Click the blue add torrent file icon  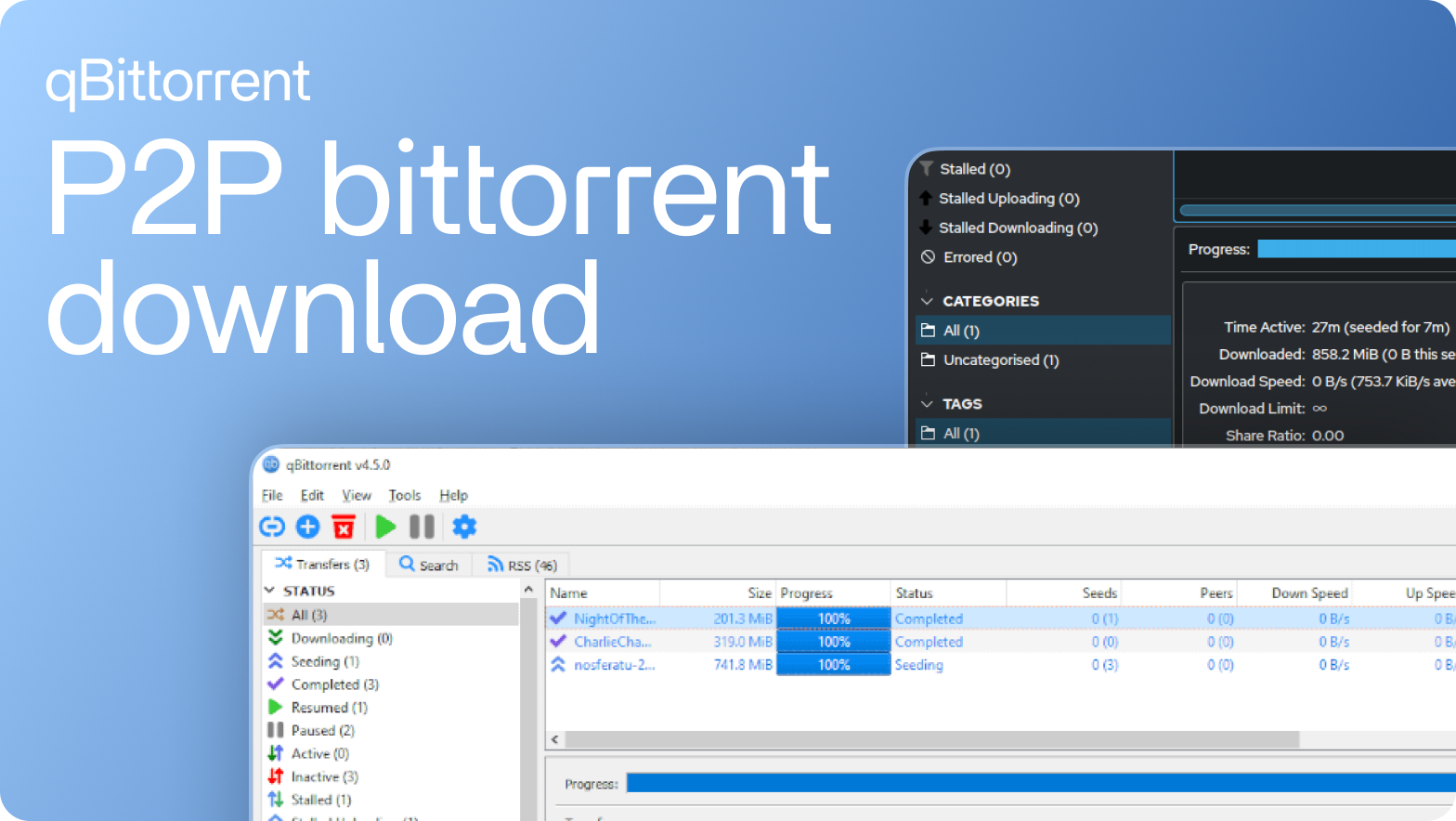[307, 528]
